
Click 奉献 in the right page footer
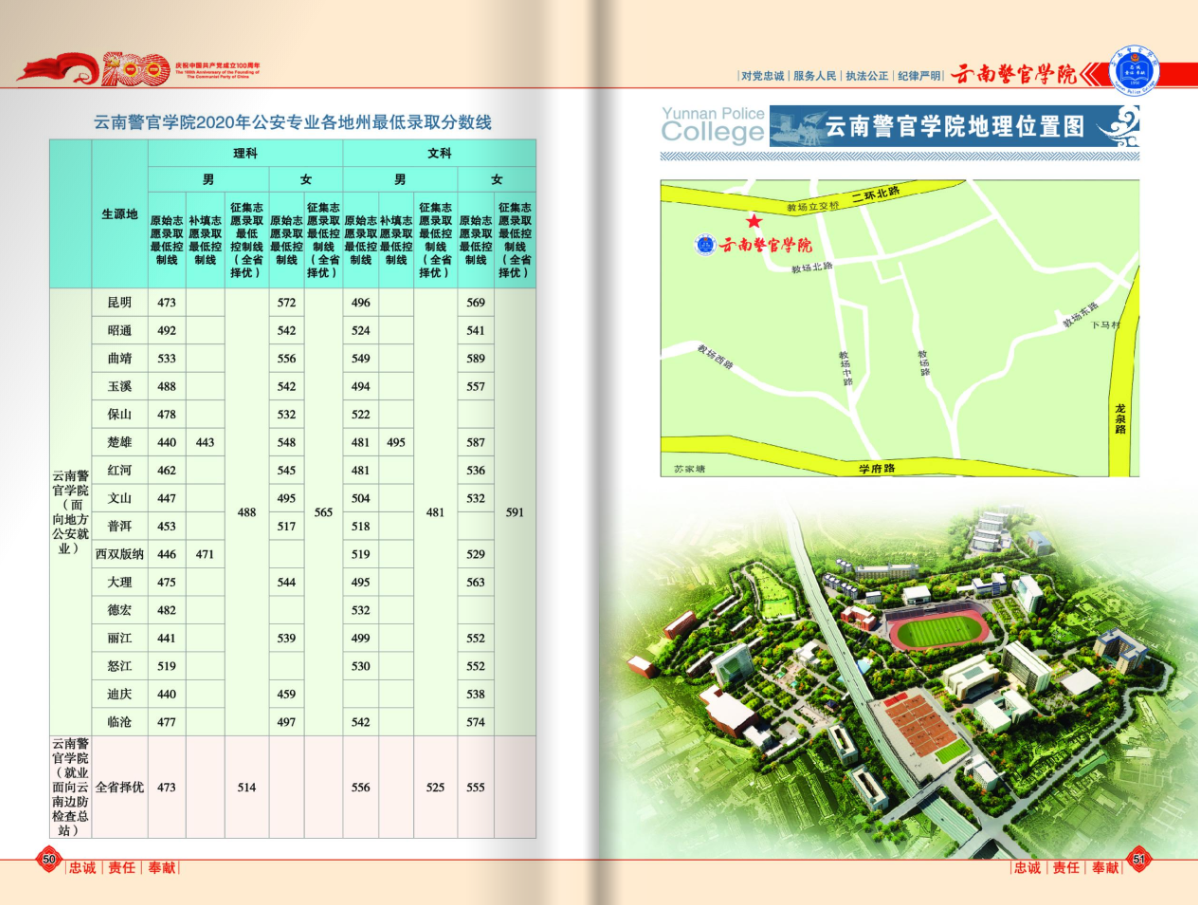[1106, 868]
